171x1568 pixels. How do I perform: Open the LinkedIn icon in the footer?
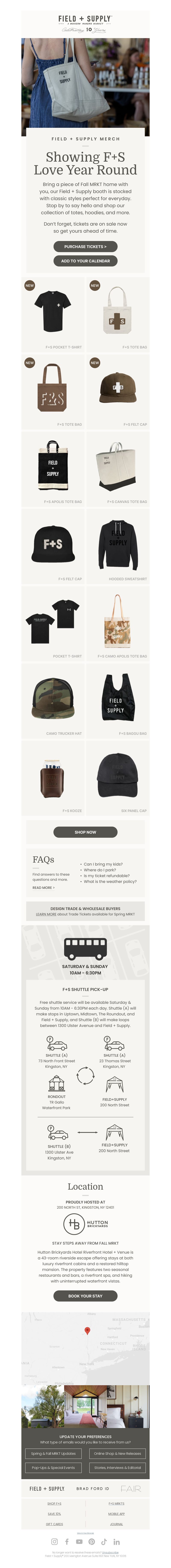point(116,1542)
